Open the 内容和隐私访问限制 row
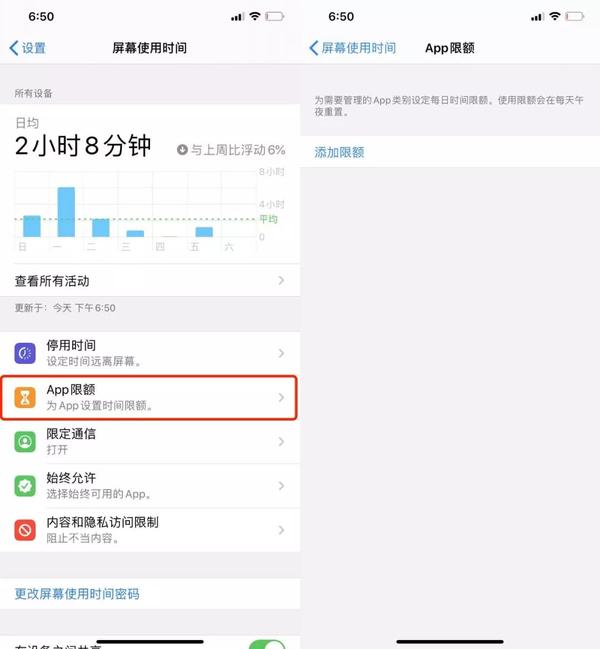The height and width of the screenshot is (649, 600). pos(150,530)
